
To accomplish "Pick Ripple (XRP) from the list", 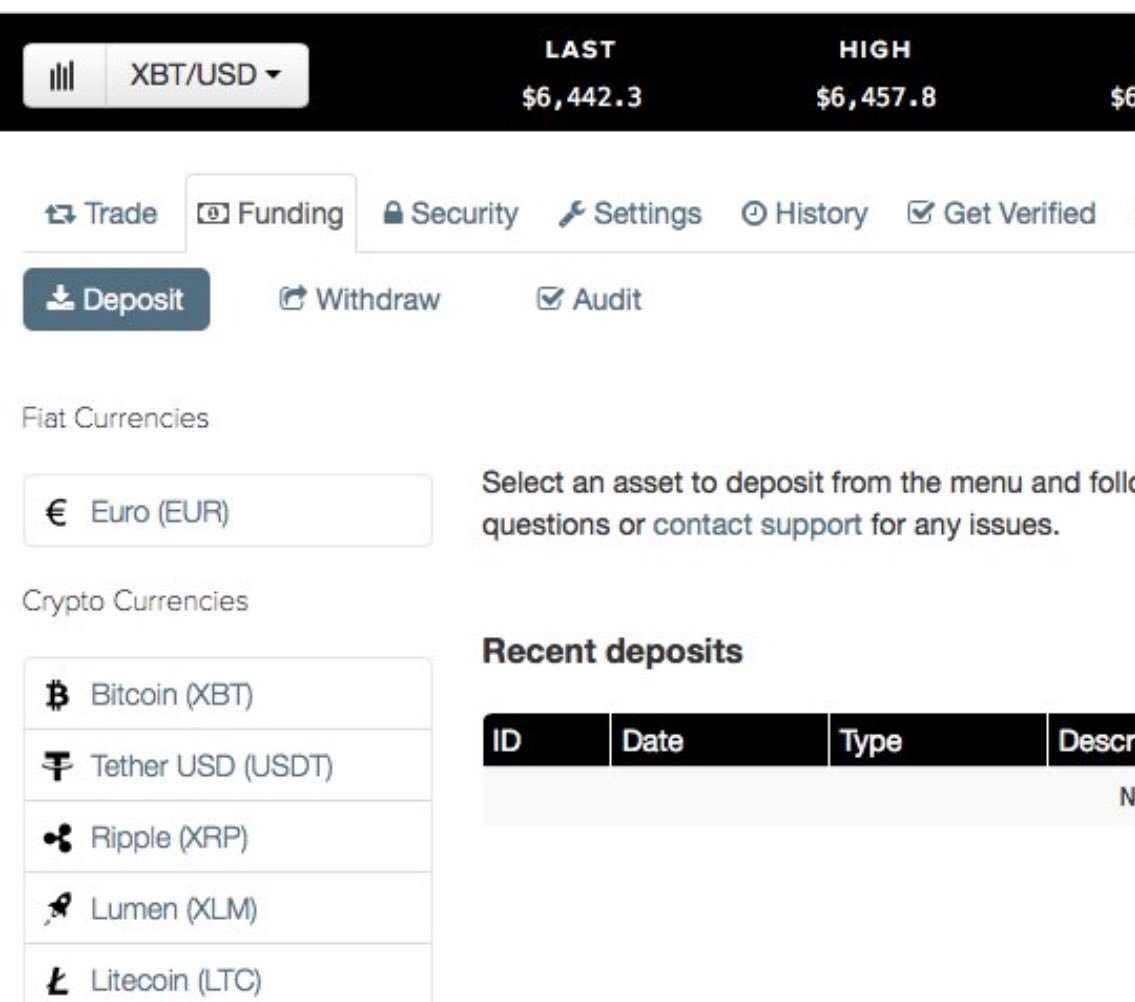I will [x=228, y=837].
